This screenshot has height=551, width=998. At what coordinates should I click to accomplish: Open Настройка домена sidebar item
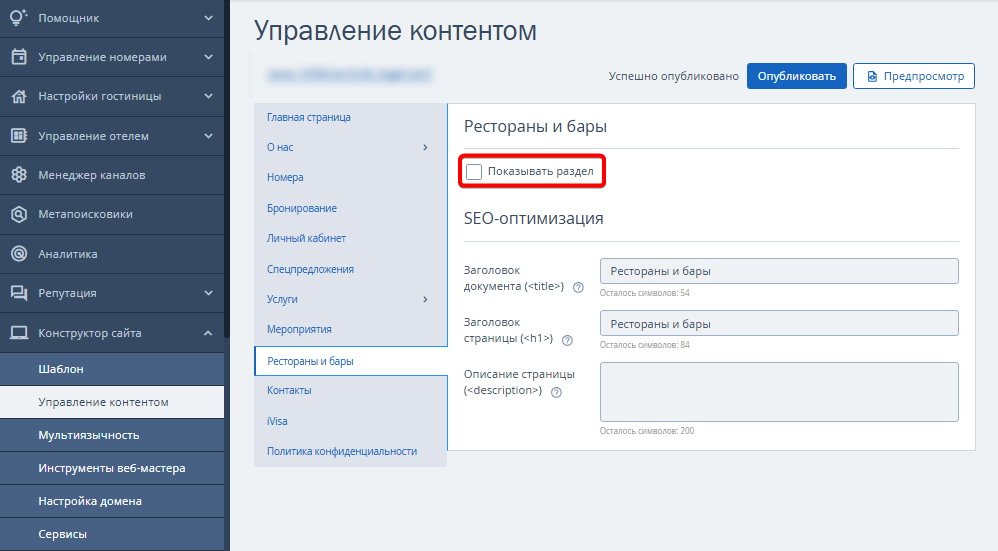pos(112,501)
